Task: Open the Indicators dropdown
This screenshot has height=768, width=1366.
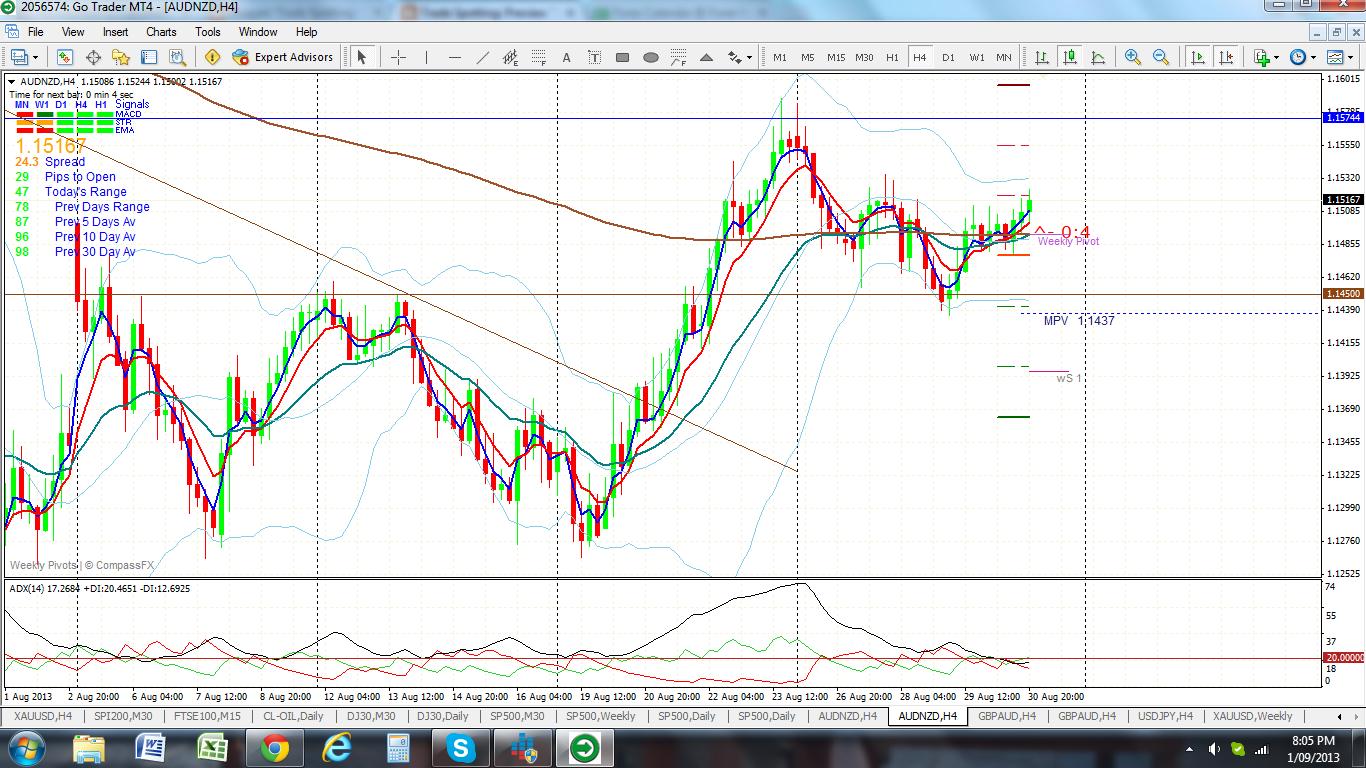Action: 1262,57
